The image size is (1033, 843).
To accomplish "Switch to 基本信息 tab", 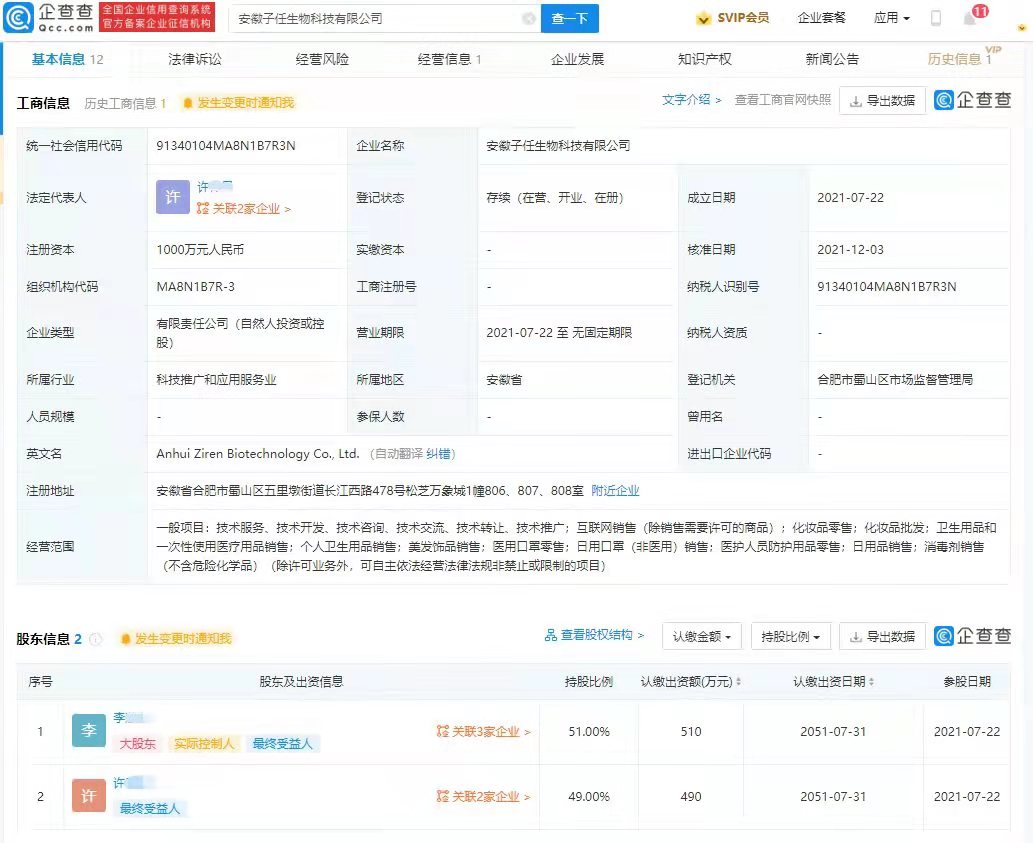I will 67,59.
